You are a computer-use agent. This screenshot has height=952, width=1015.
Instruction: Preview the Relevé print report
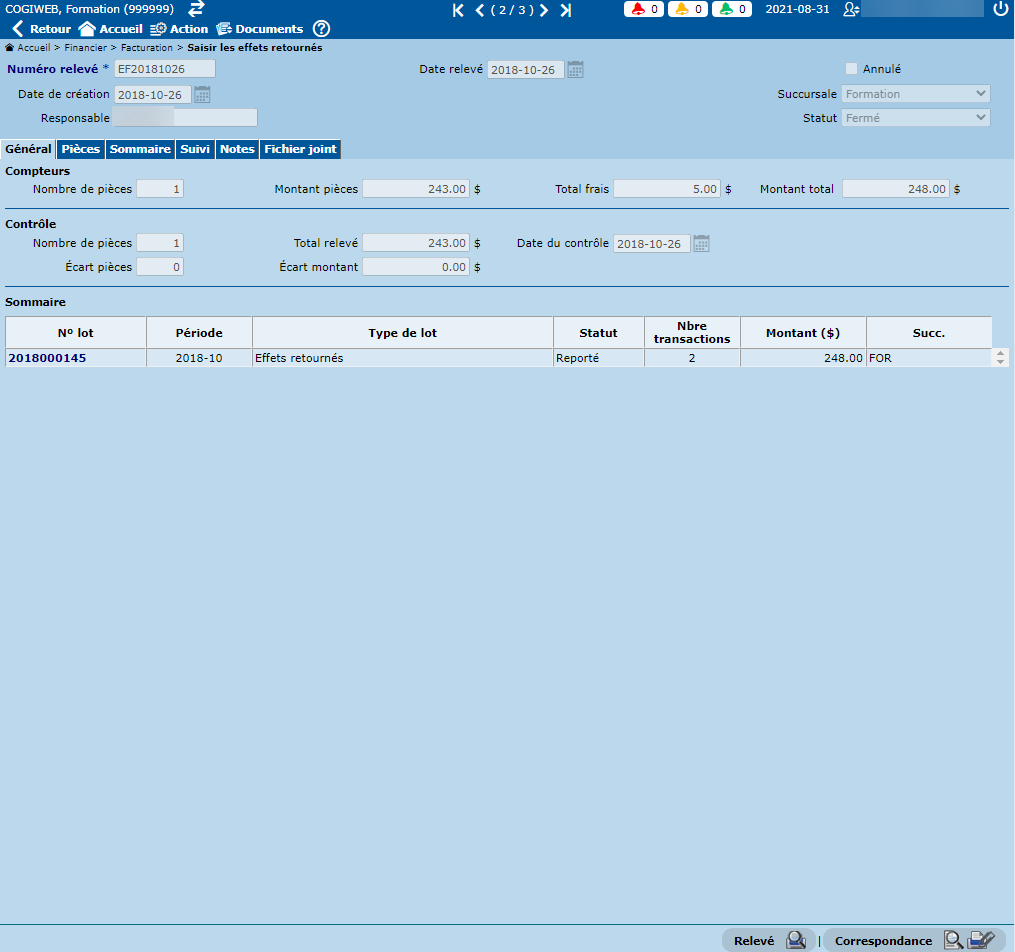(796, 940)
